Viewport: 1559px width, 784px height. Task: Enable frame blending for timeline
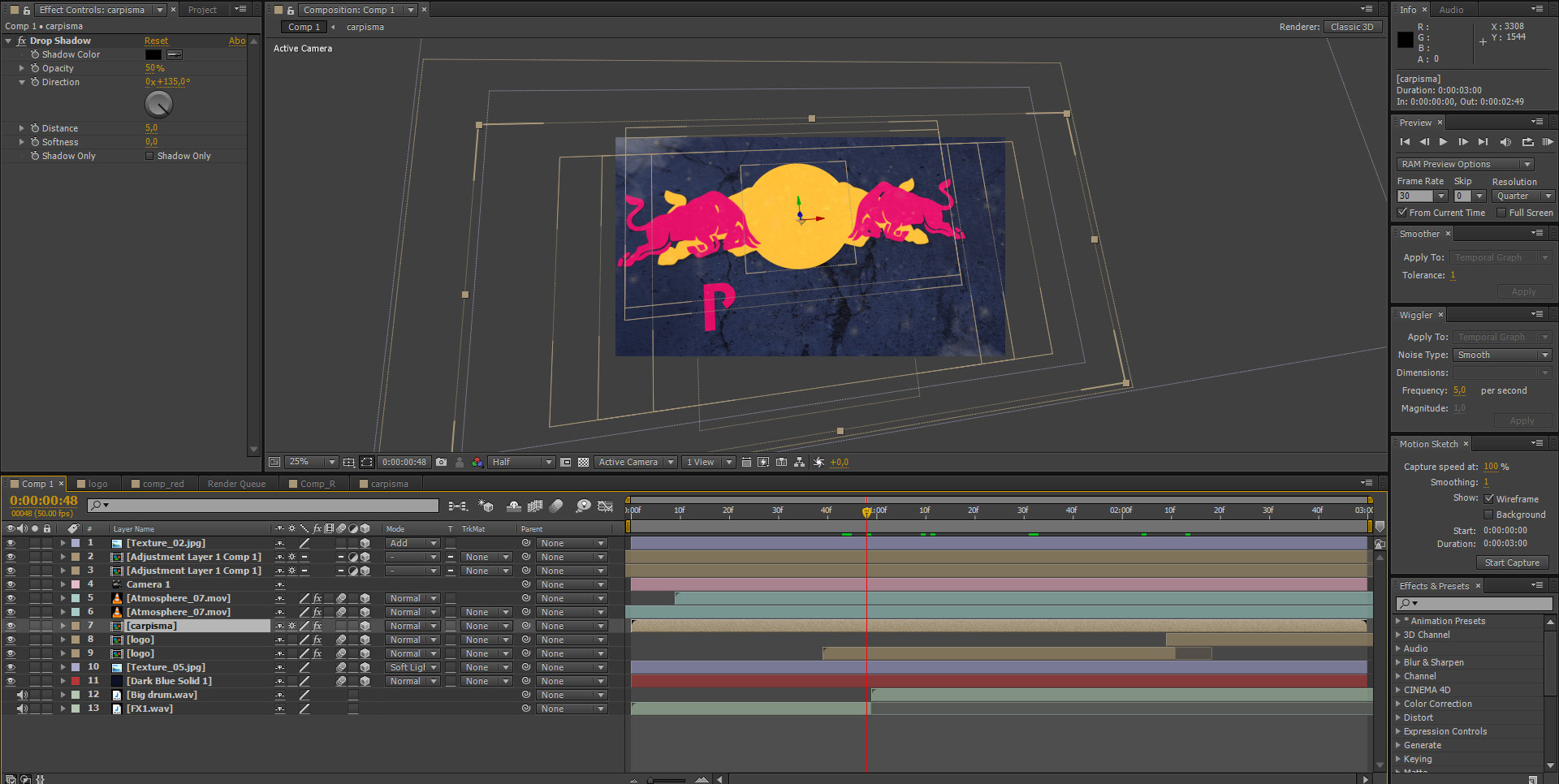click(x=535, y=506)
